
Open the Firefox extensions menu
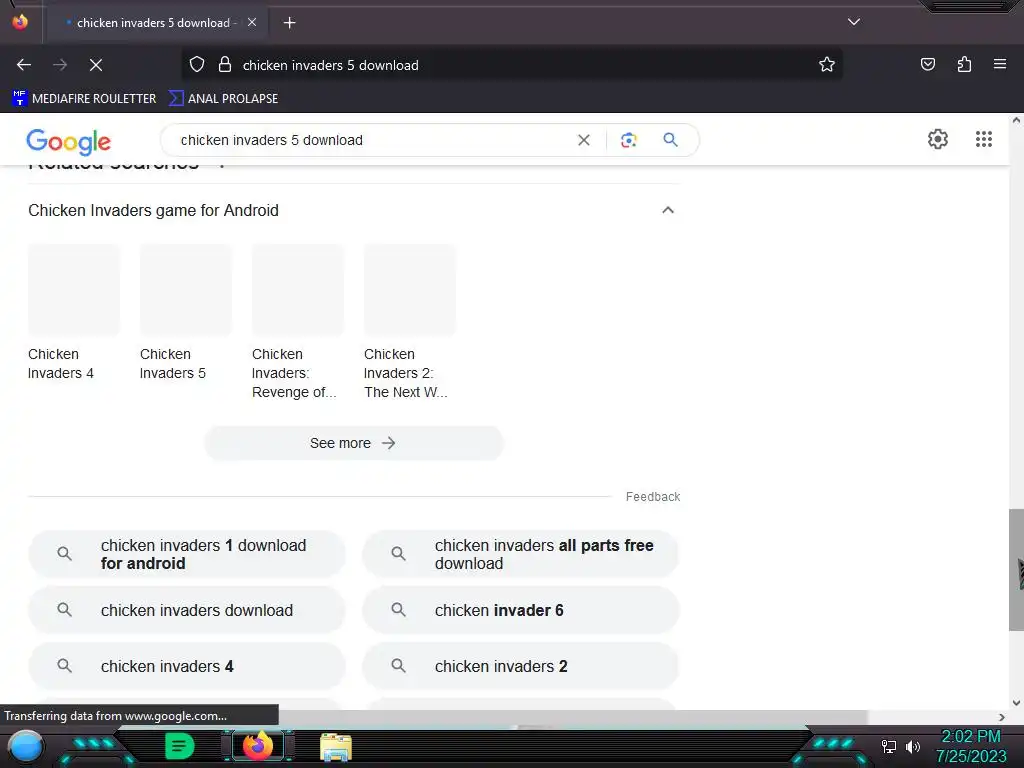(x=964, y=64)
